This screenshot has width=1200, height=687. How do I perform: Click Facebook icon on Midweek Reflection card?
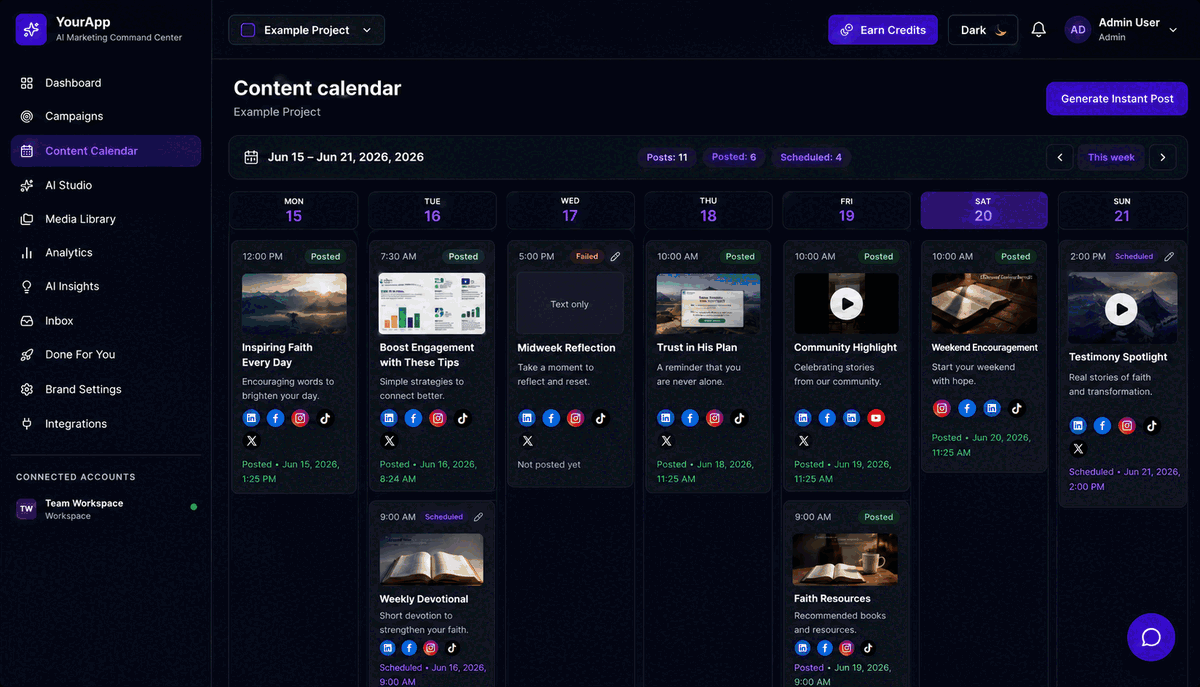(x=552, y=419)
